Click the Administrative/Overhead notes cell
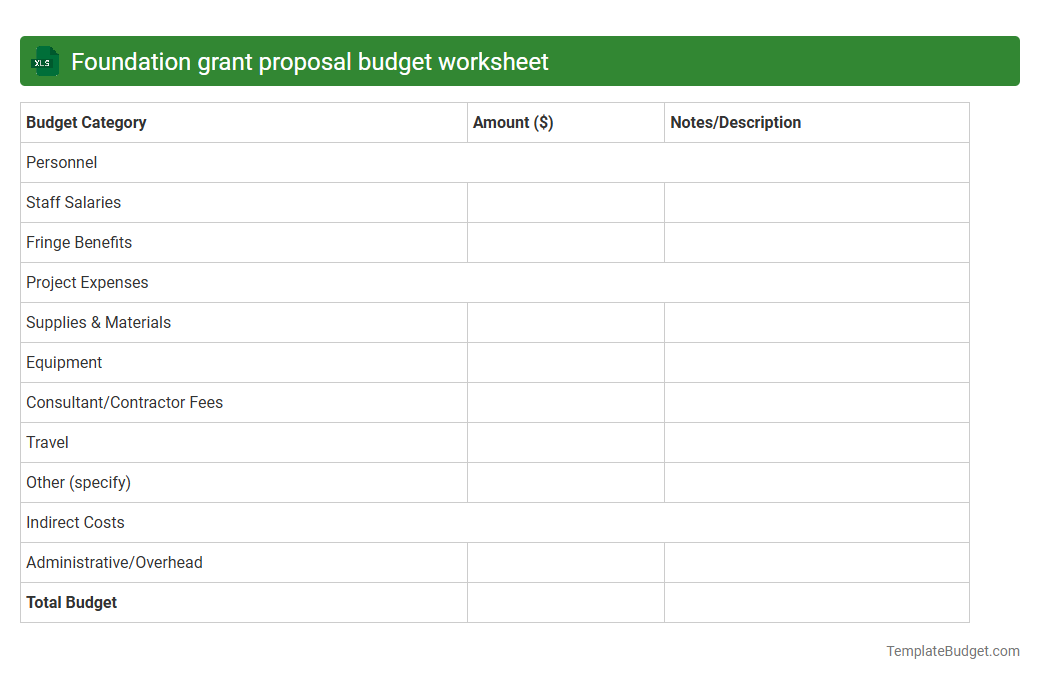This screenshot has height=680, width=1040. 816,562
